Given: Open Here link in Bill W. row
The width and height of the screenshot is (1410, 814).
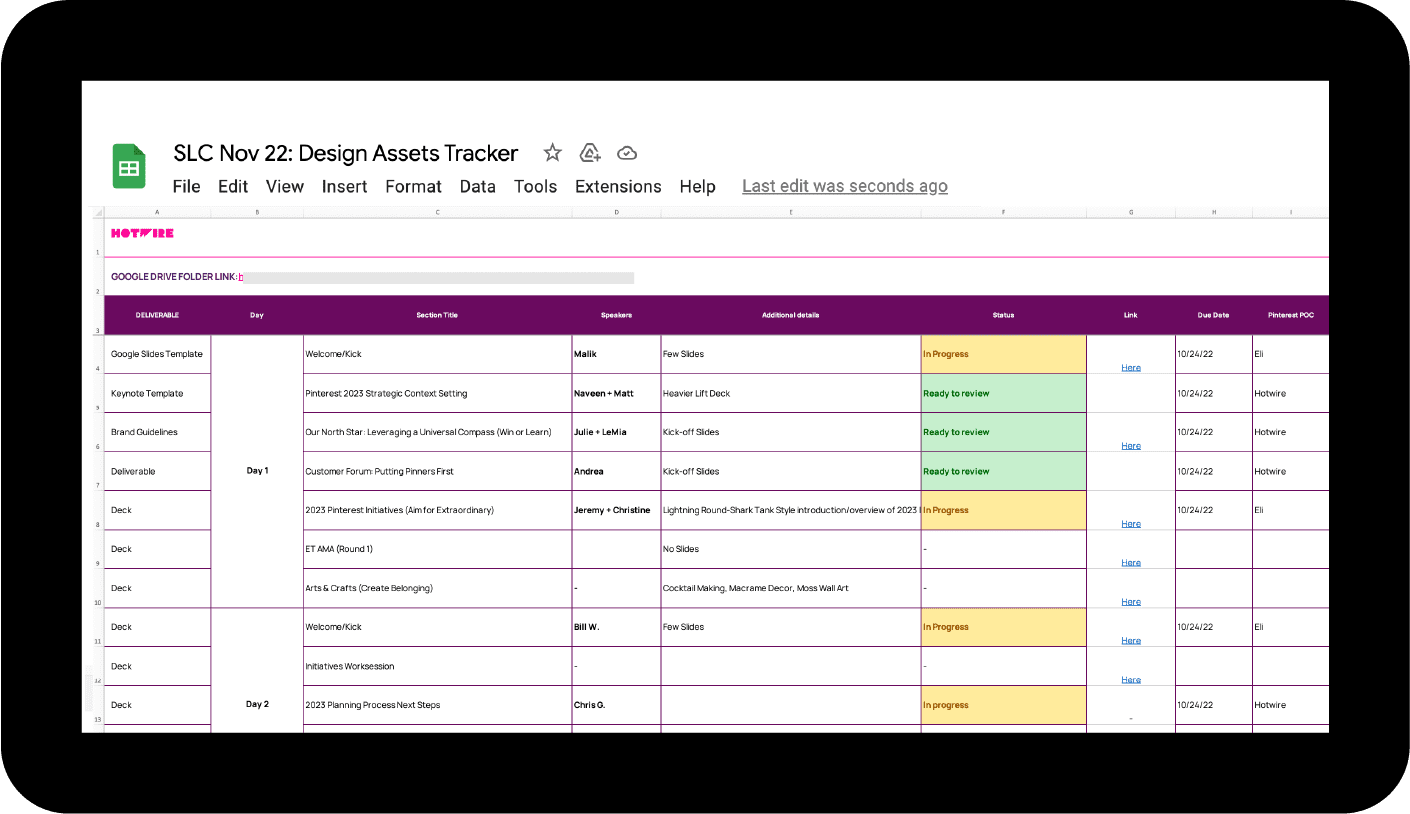Looking at the screenshot, I should [1131, 640].
